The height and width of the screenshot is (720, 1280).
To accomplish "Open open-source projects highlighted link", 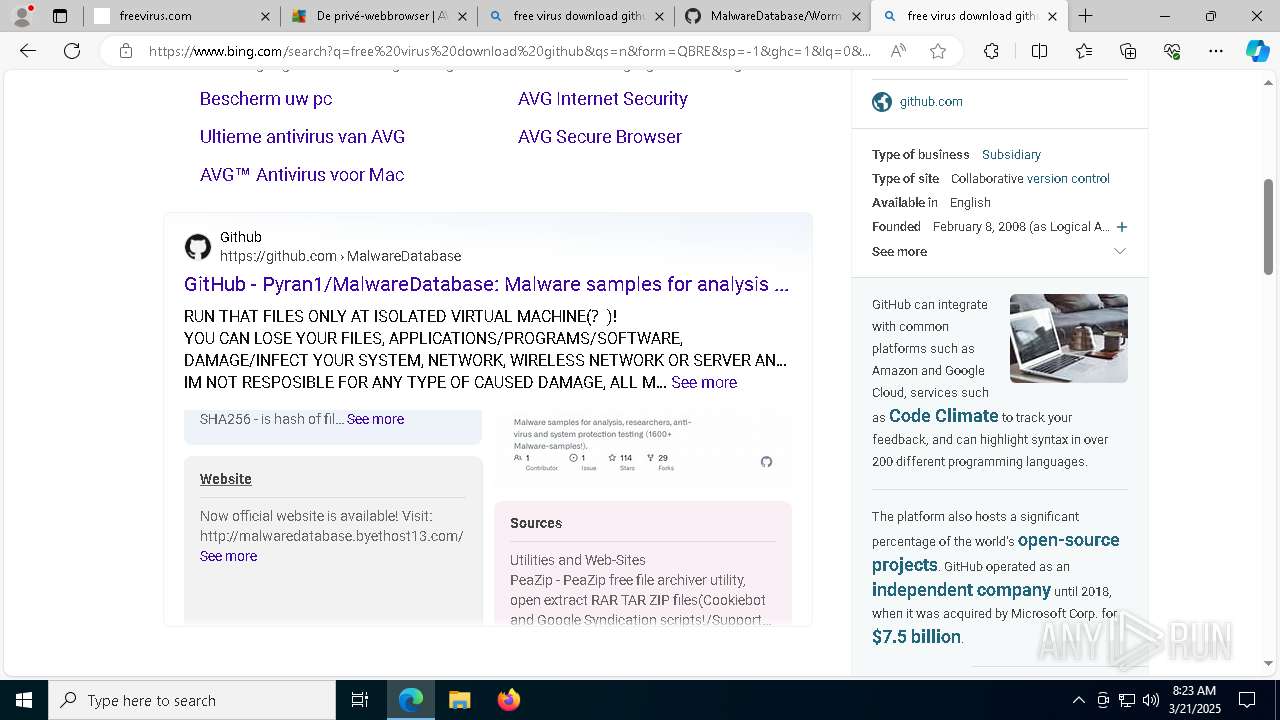I will pyautogui.click(x=996, y=552).
